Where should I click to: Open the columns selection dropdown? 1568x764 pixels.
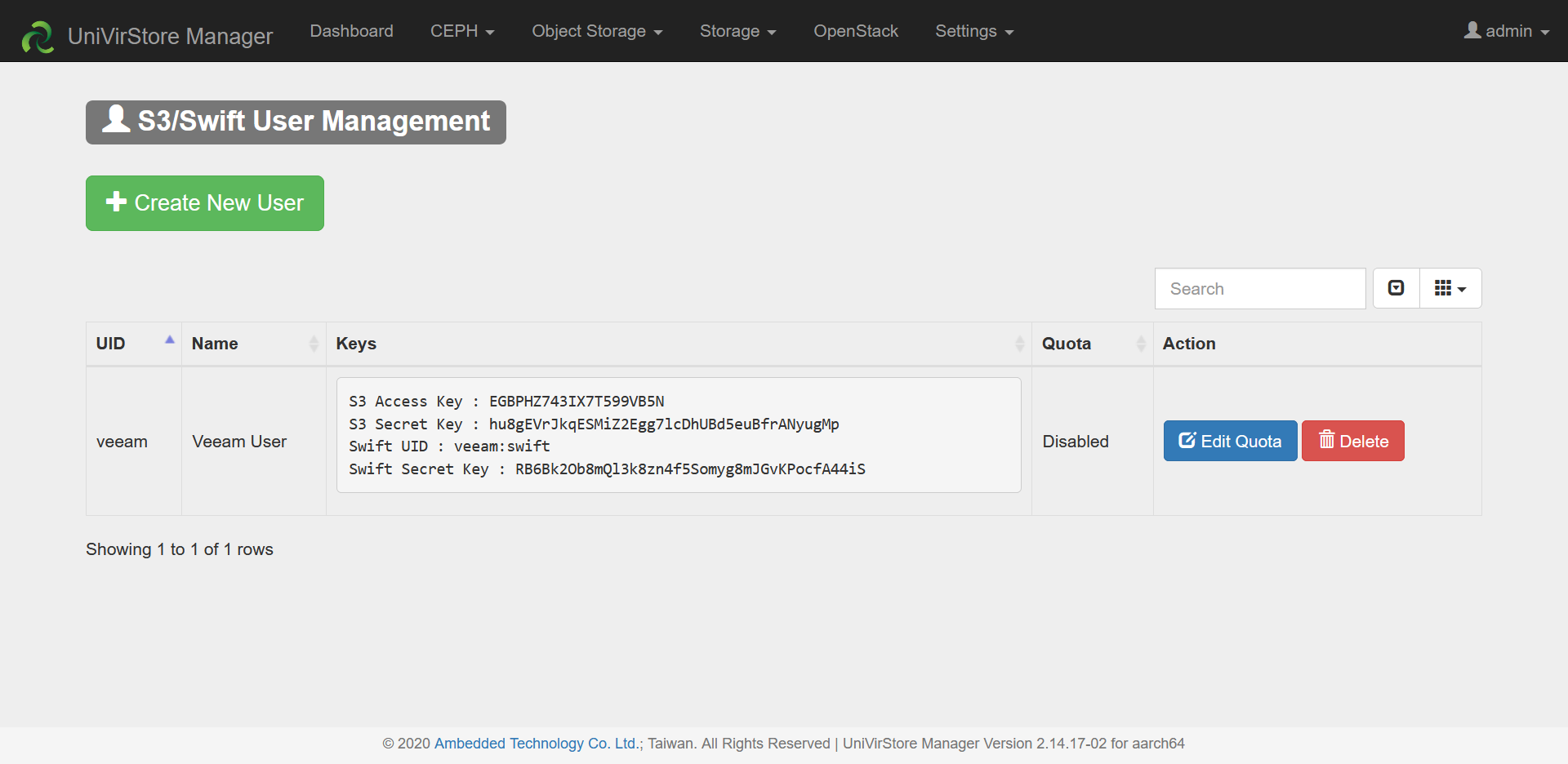(x=1450, y=288)
